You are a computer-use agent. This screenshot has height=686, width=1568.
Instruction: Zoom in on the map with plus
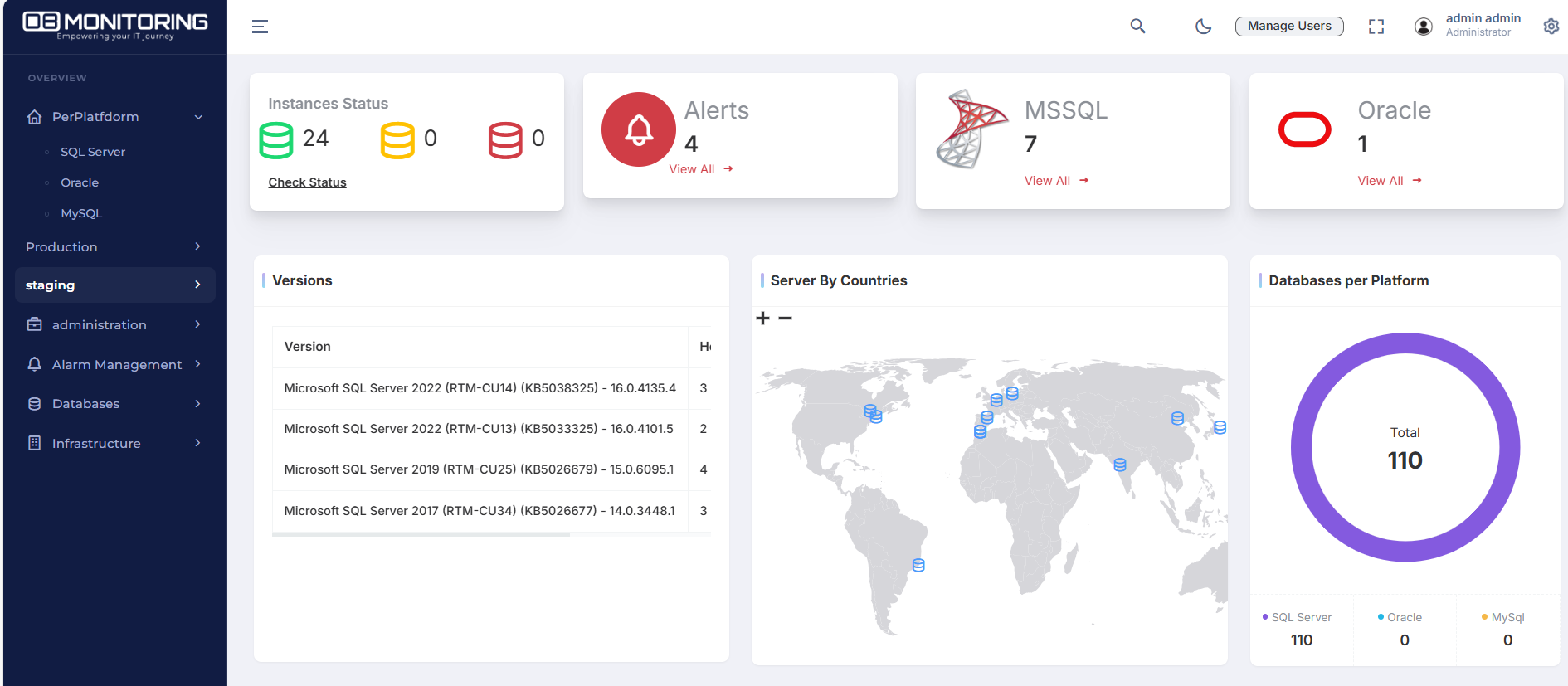[763, 319]
